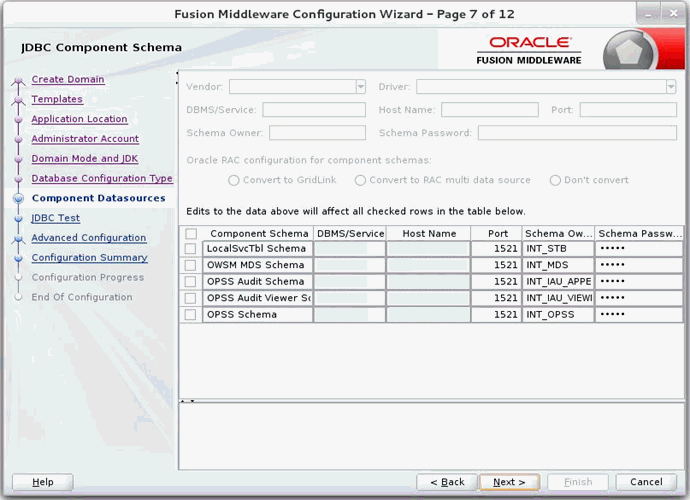Jump to Configuration Summary step
690x500 pixels.
pyautogui.click(x=89, y=258)
